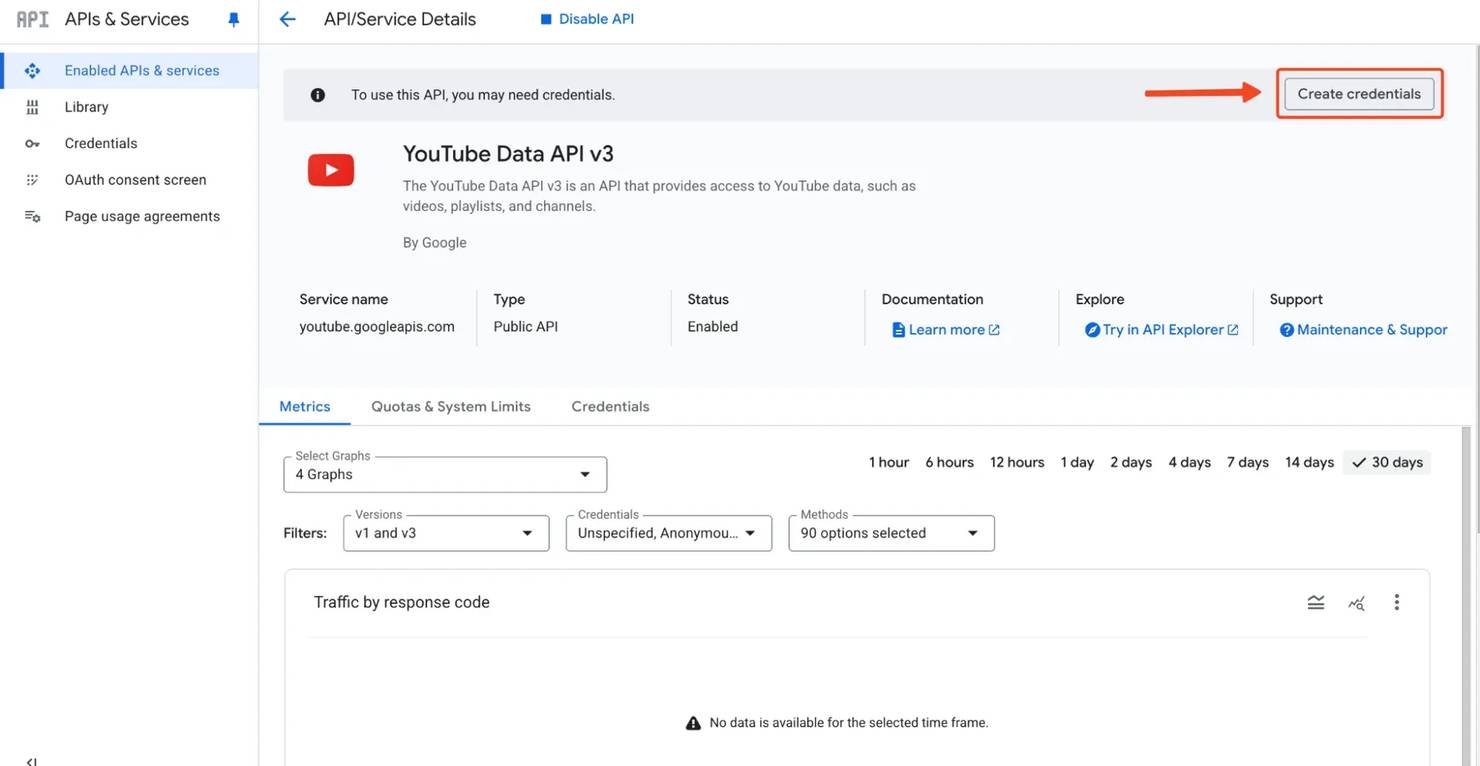The width and height of the screenshot is (1480, 766).
Task: Open the Versions filter dropdown
Action: click(x=446, y=533)
